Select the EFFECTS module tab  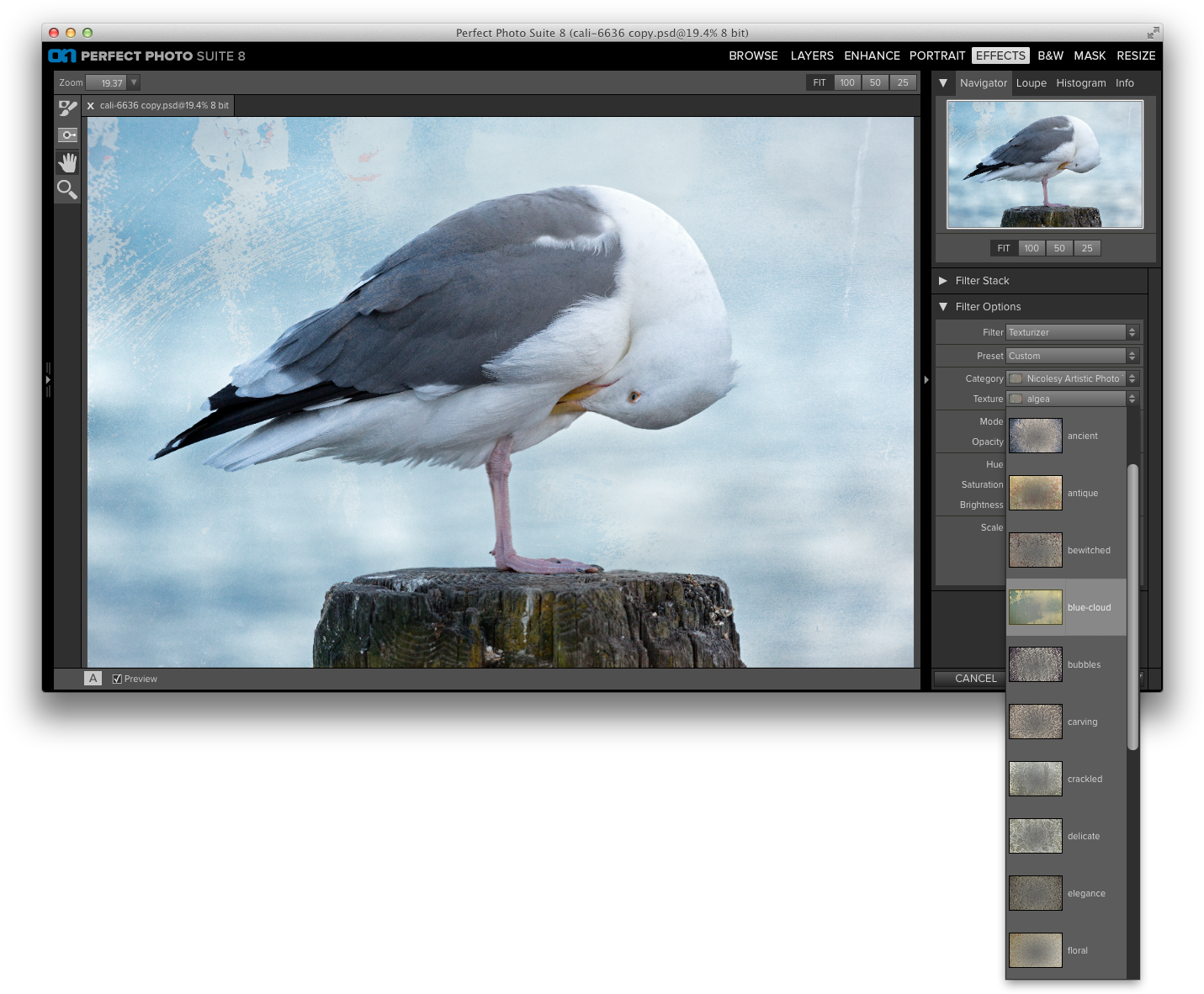1000,56
